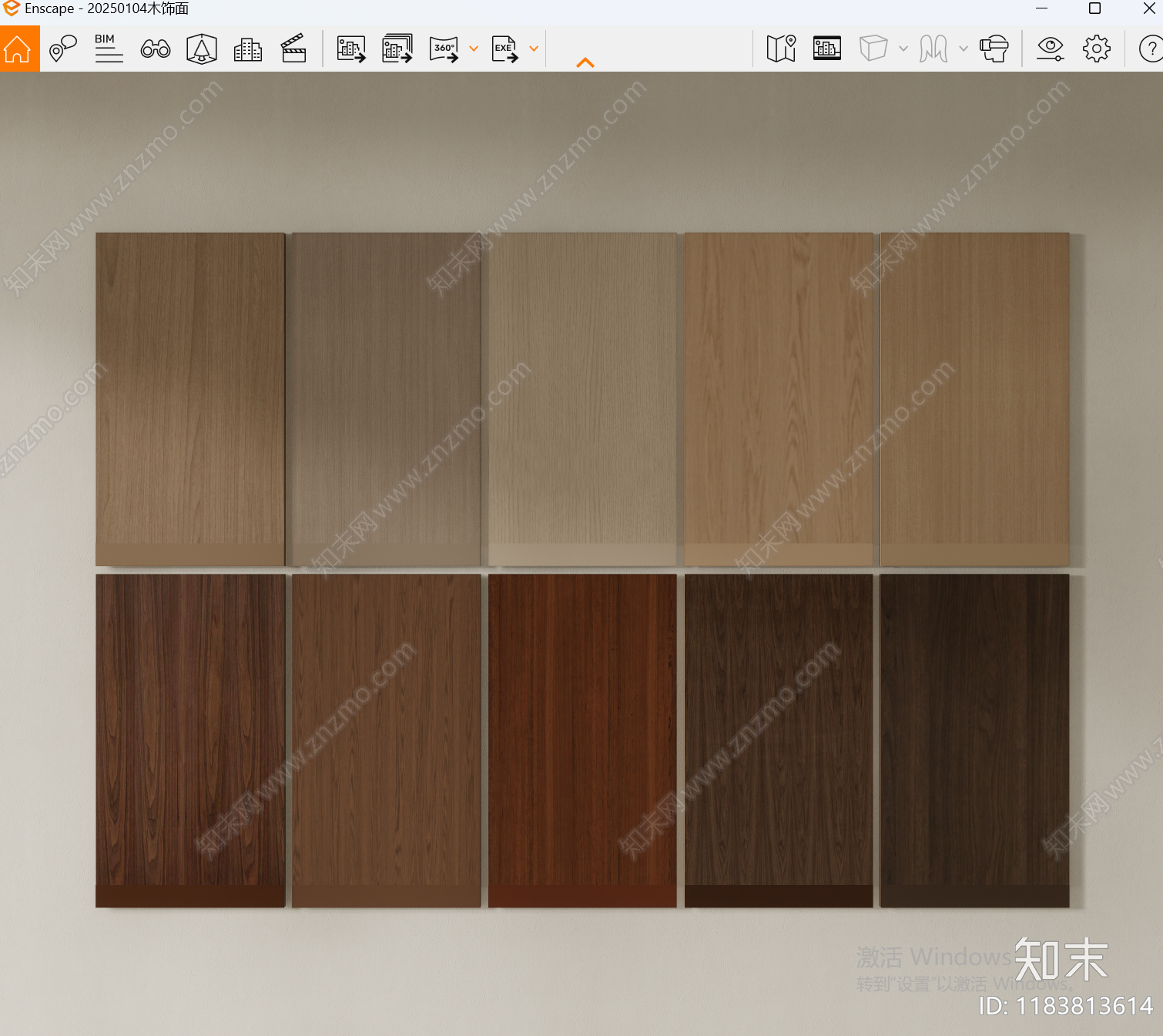Click the 360 Panorama export icon
Viewport: 1163px width, 1036px height.
tap(444, 49)
